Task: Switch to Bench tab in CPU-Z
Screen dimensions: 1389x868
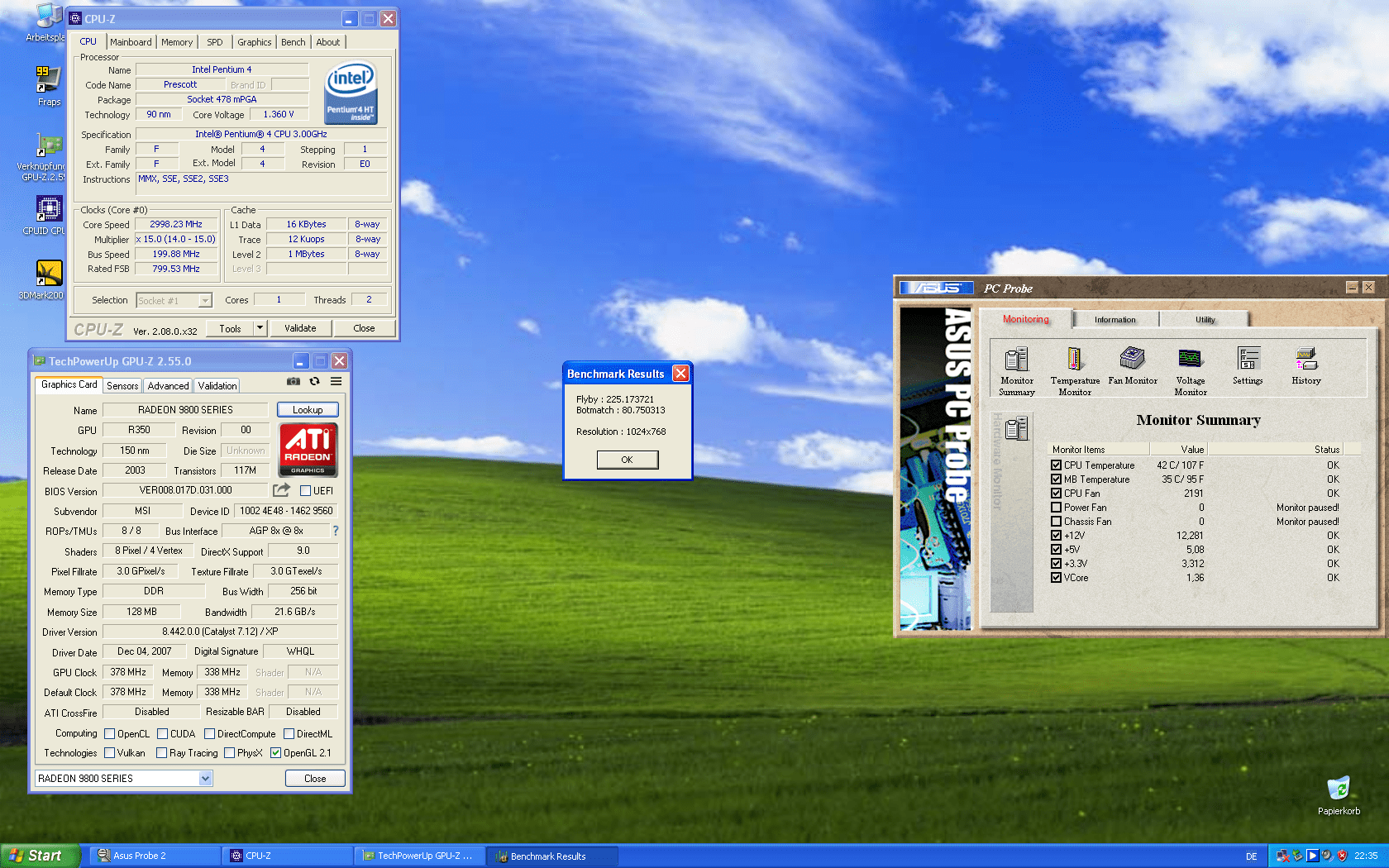Action: (294, 42)
